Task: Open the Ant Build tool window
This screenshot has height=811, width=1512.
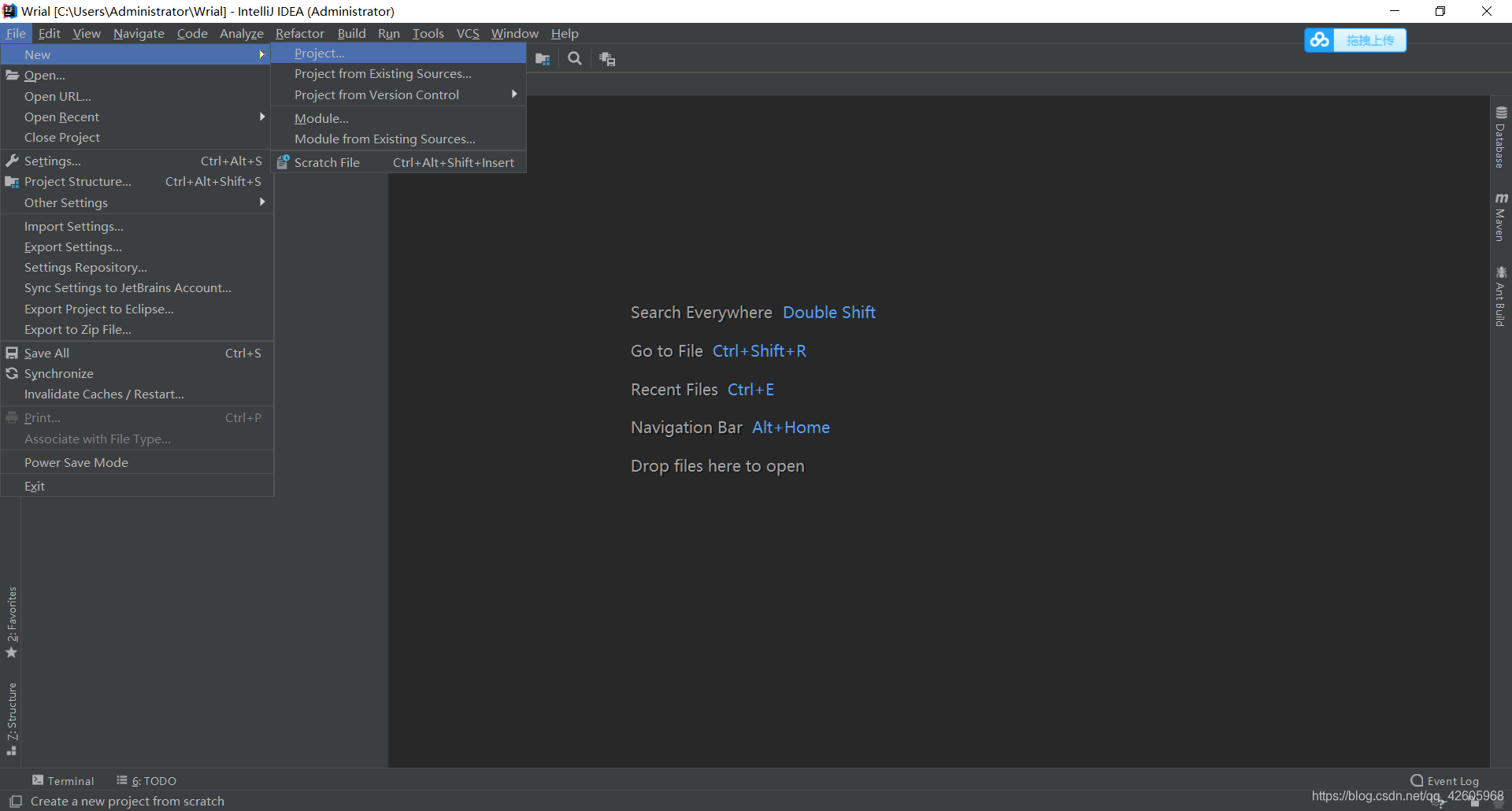Action: 1500,296
